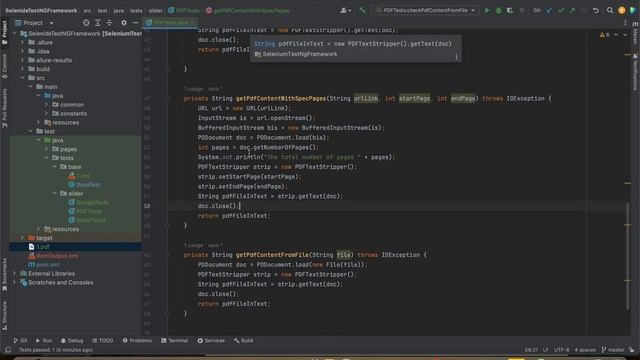This screenshot has width=640, height=360.
Task: Open Notifications side tab on right
Action: point(635,72)
